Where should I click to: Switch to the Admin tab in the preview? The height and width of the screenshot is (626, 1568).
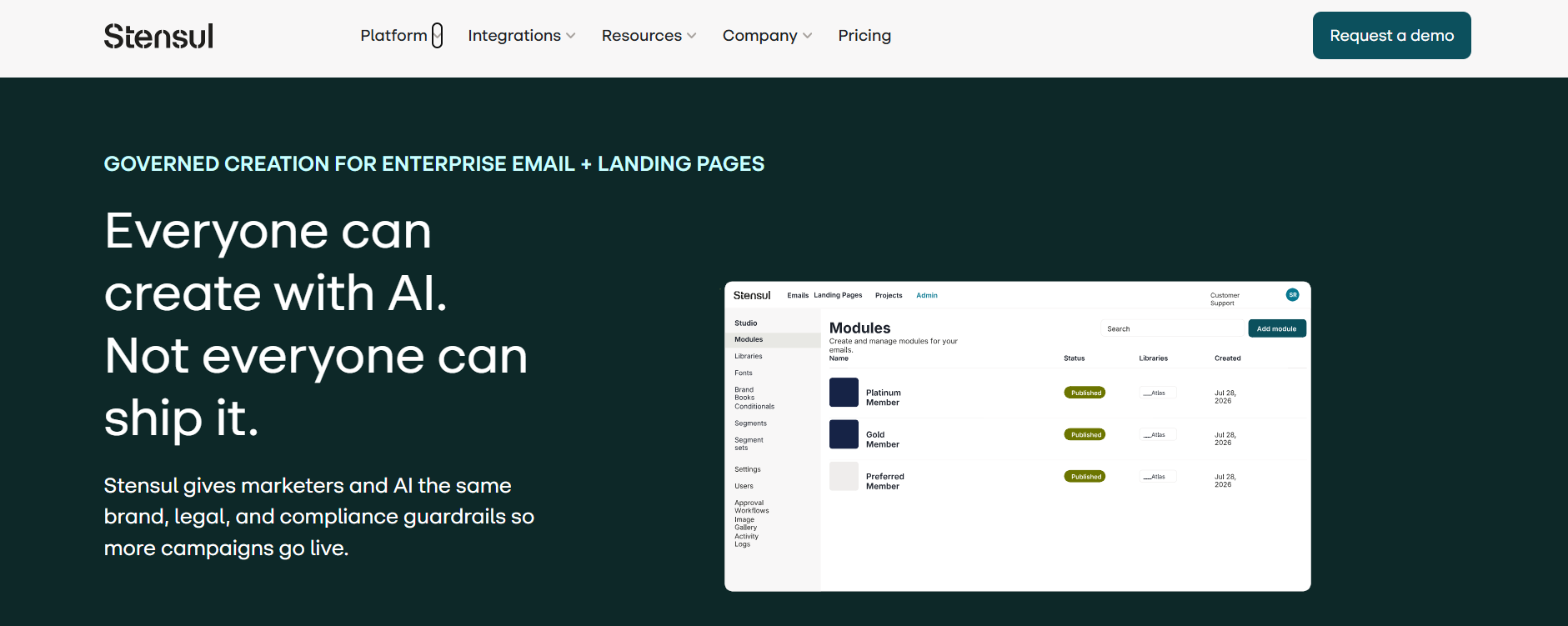(927, 295)
